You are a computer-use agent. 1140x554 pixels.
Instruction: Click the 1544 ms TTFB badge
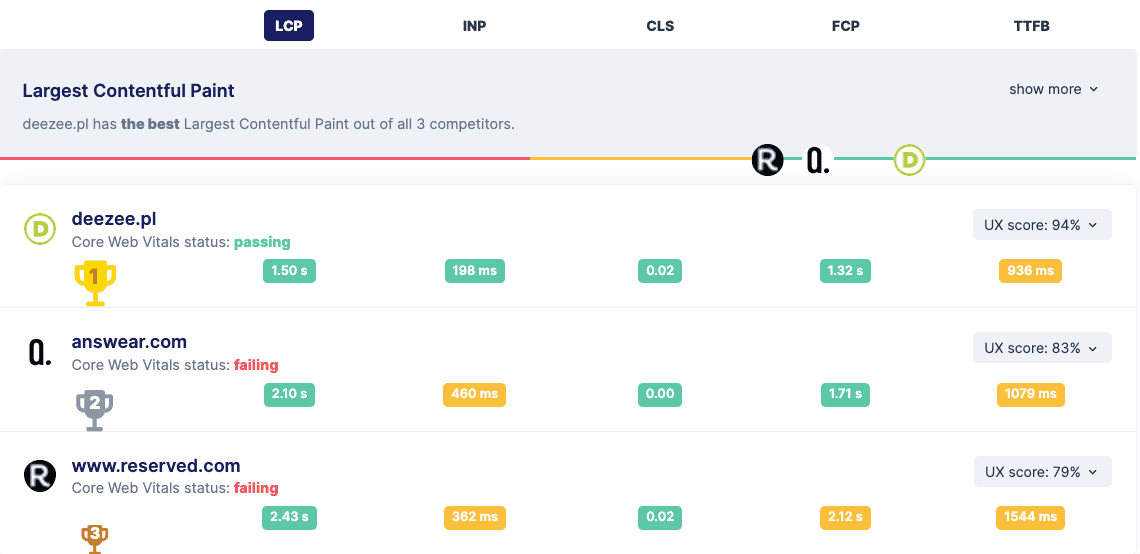point(1030,517)
